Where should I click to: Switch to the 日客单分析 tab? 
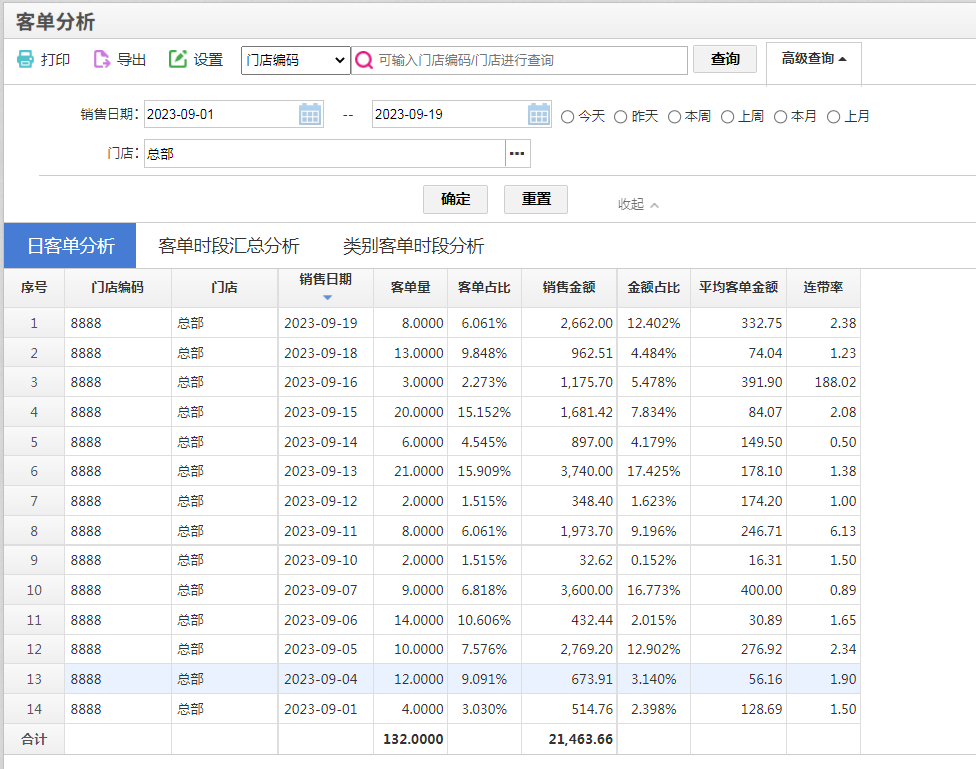coord(70,245)
